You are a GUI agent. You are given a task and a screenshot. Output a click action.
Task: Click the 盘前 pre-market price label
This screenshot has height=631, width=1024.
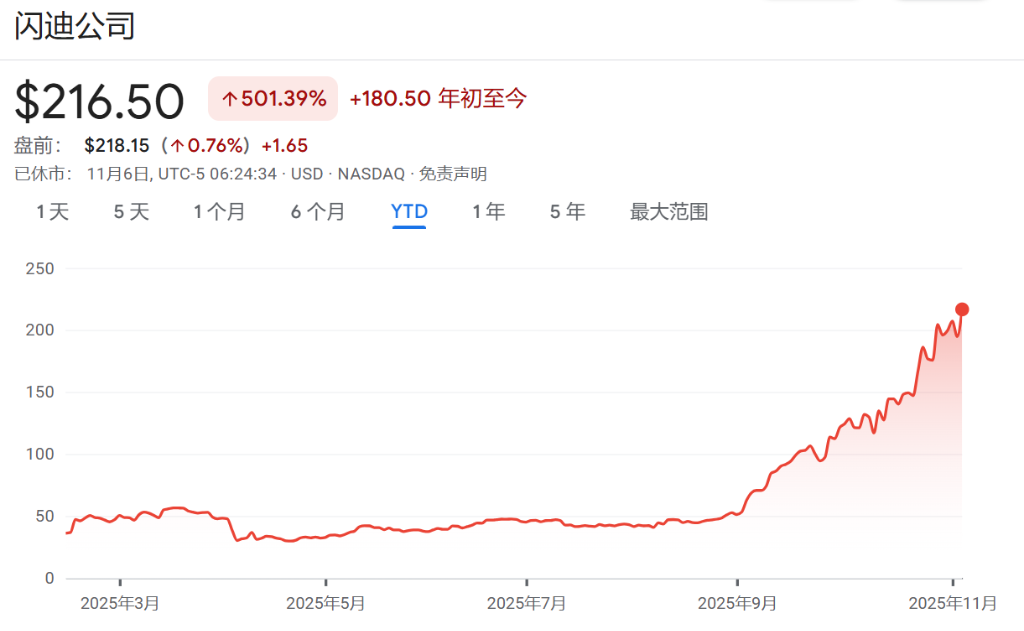click(x=34, y=145)
